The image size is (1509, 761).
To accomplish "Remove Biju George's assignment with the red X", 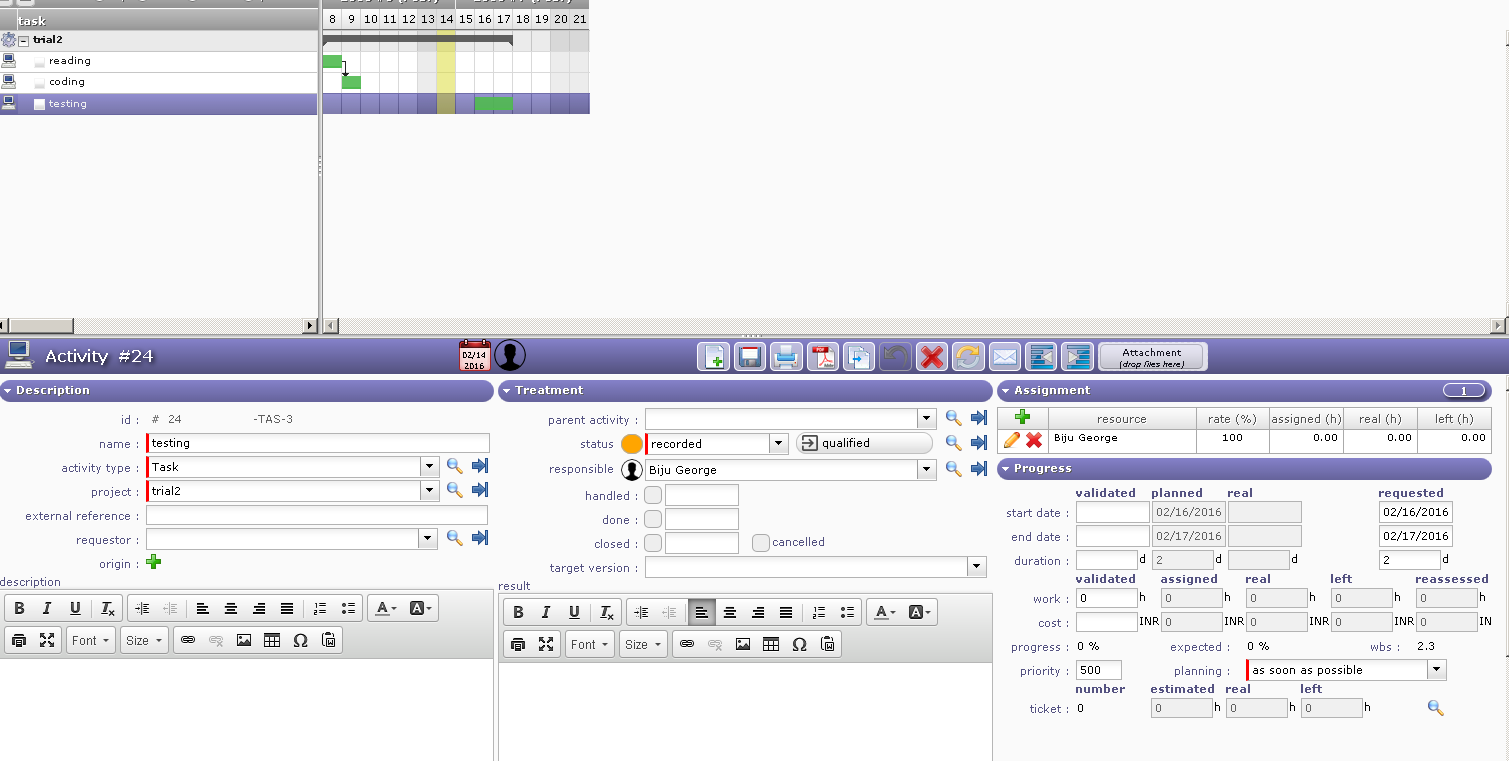I will (x=1034, y=440).
